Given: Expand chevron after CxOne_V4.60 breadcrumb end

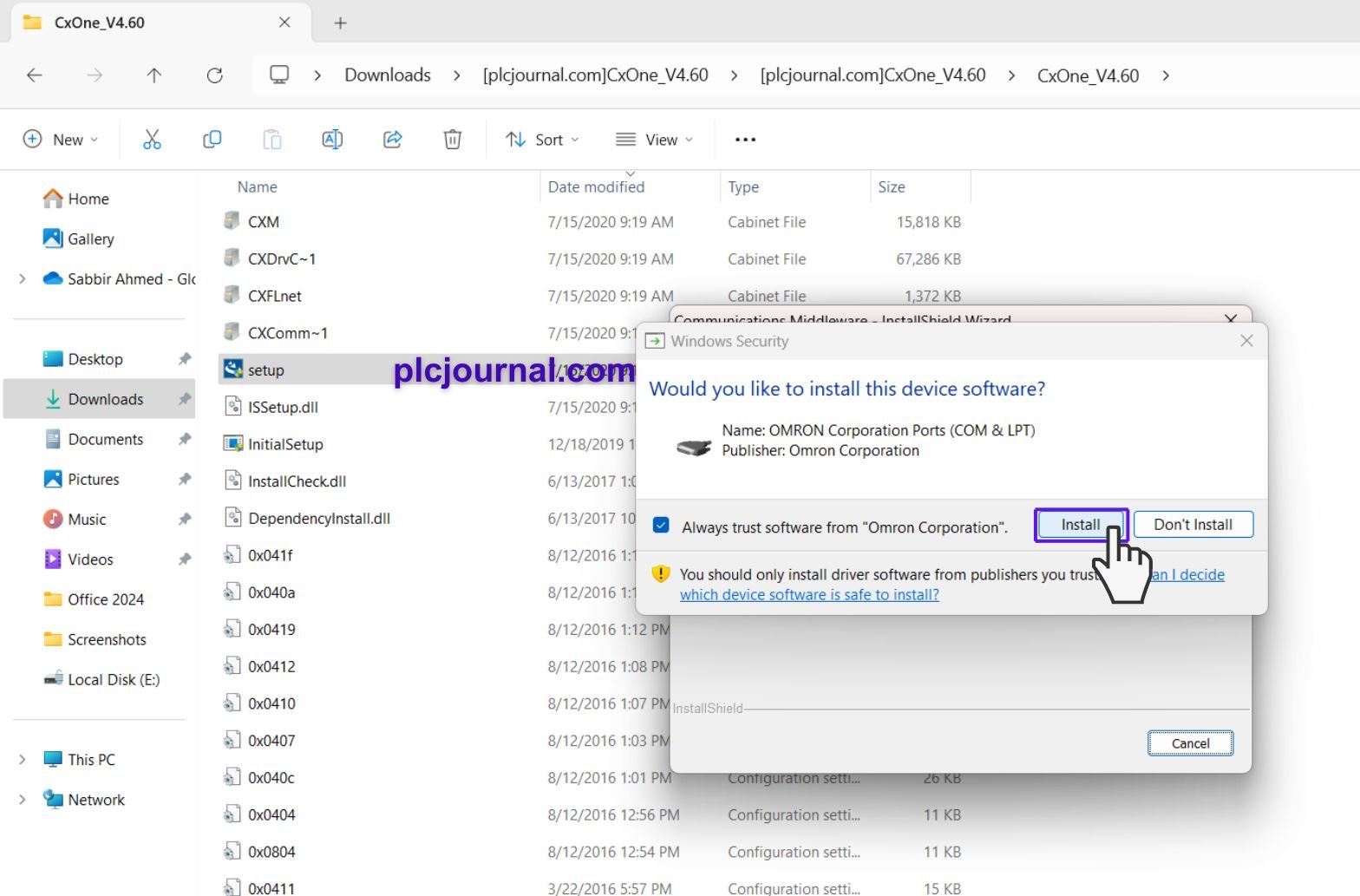Looking at the screenshot, I should click(1166, 75).
